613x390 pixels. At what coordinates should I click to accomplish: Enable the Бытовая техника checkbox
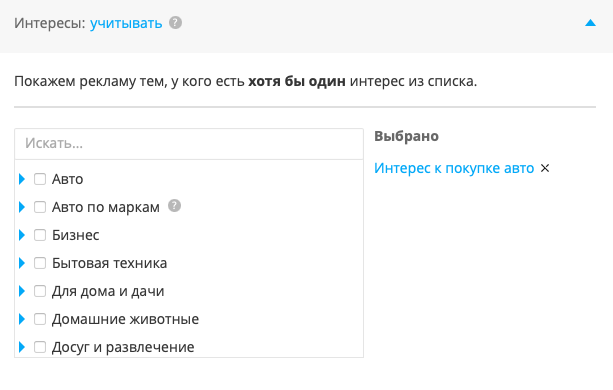tap(40, 263)
